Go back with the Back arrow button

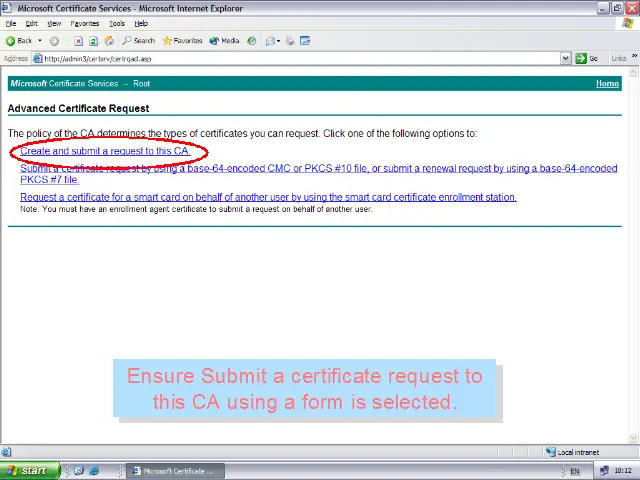(x=19, y=41)
